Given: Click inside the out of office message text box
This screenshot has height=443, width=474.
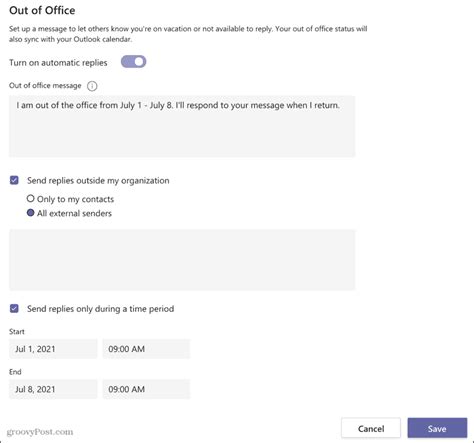Looking at the screenshot, I should 182,126.
